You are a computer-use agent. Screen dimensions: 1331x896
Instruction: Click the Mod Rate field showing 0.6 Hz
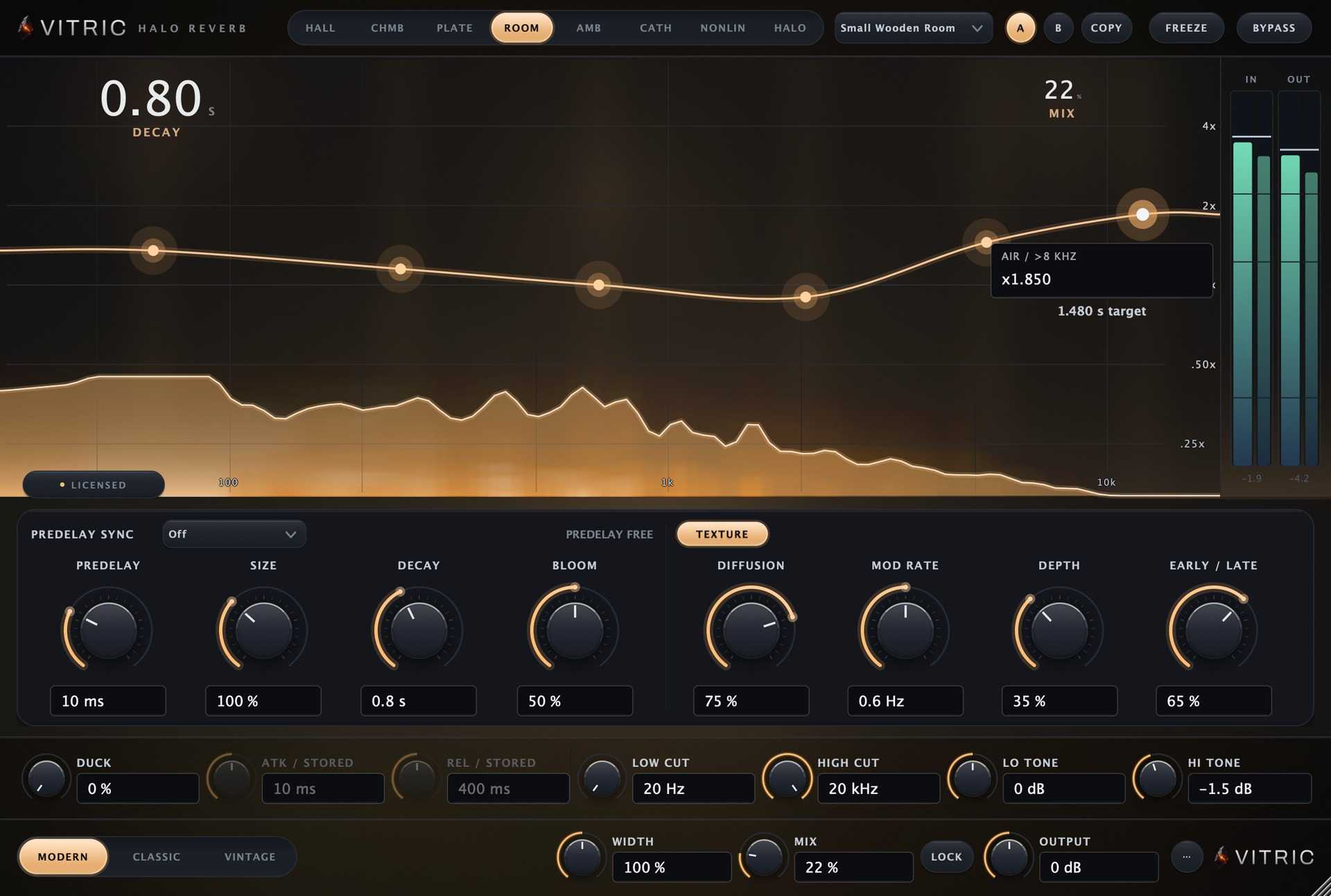(905, 701)
